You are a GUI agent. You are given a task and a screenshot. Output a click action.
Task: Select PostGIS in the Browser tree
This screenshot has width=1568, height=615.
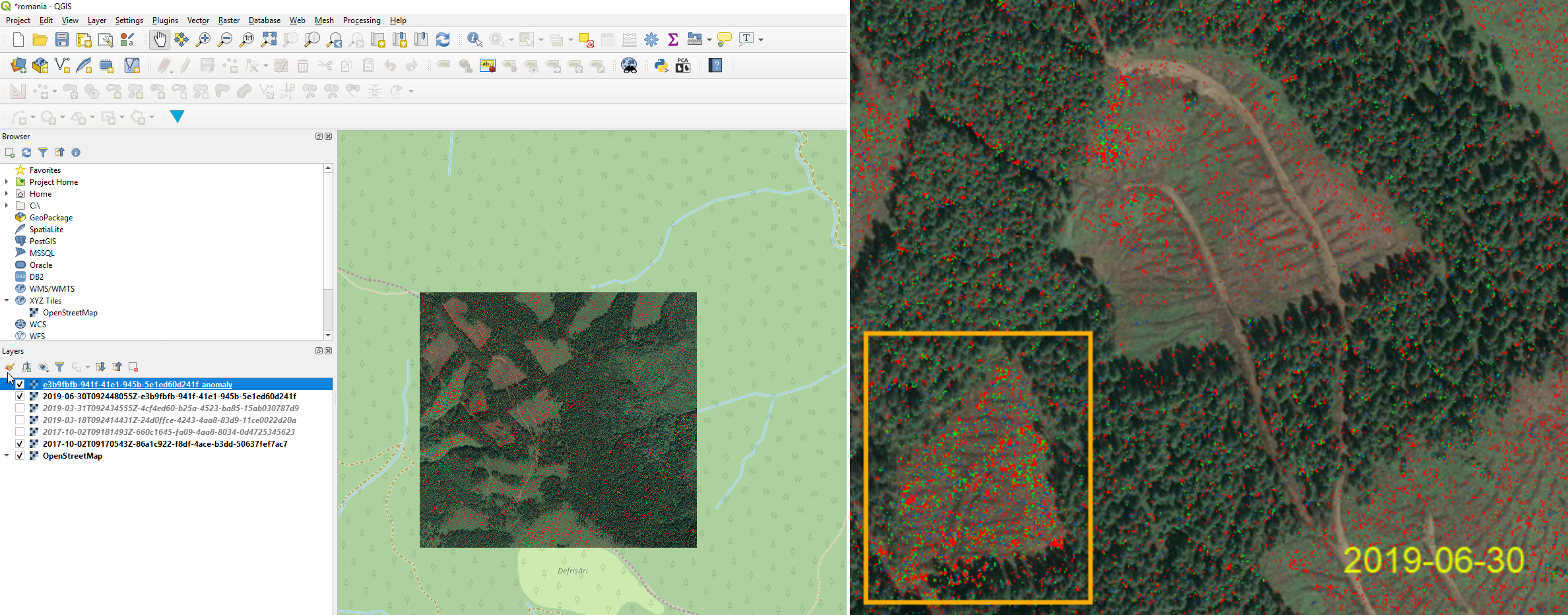(x=43, y=242)
